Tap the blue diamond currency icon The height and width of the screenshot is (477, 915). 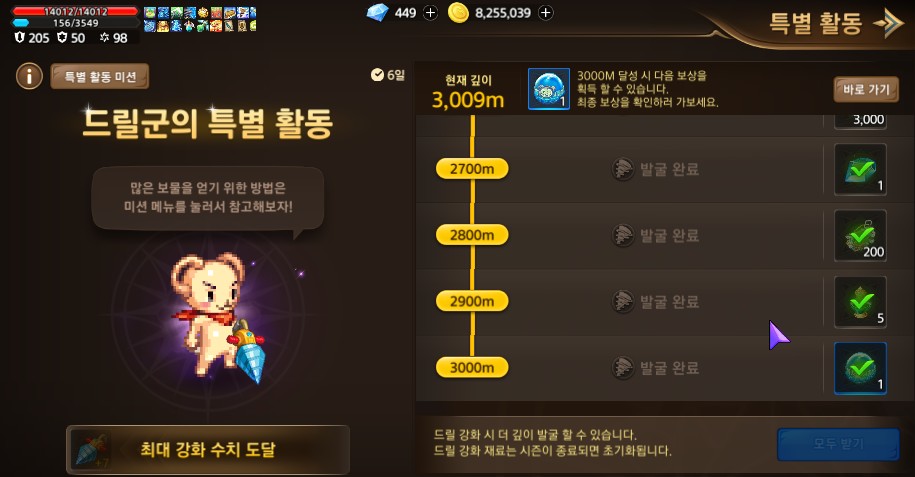click(377, 12)
